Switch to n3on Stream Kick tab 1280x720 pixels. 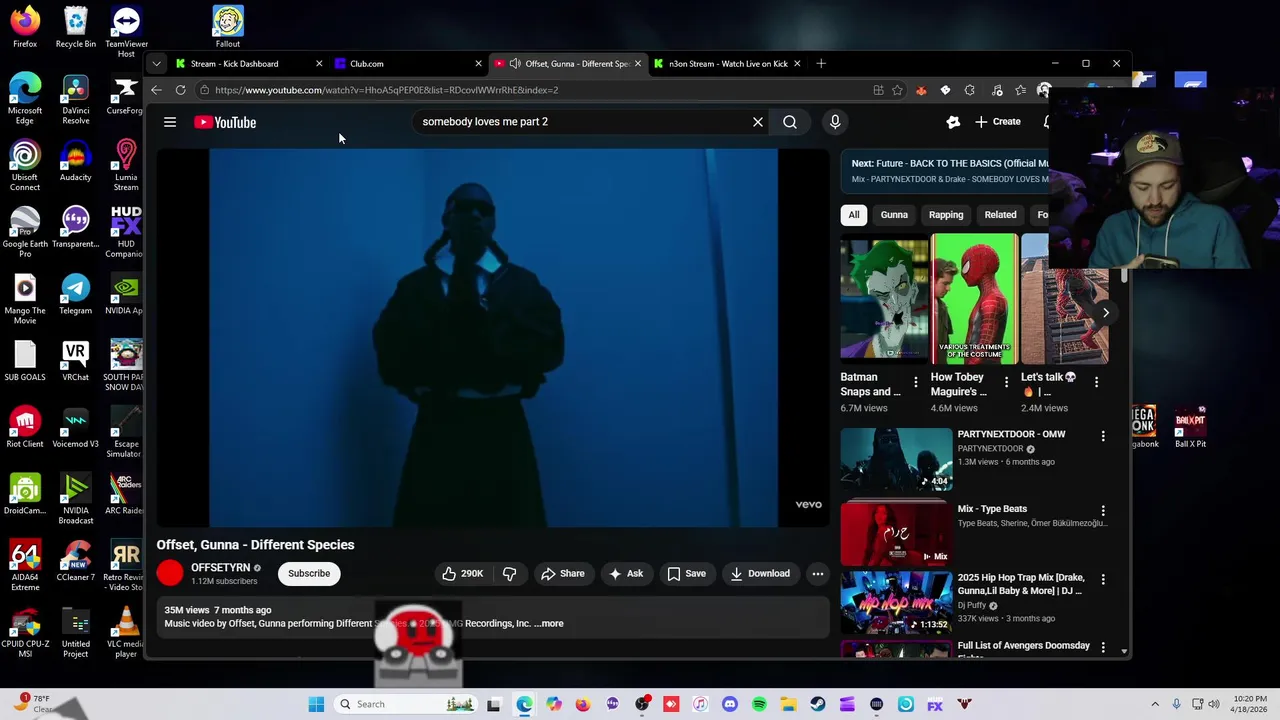727,64
